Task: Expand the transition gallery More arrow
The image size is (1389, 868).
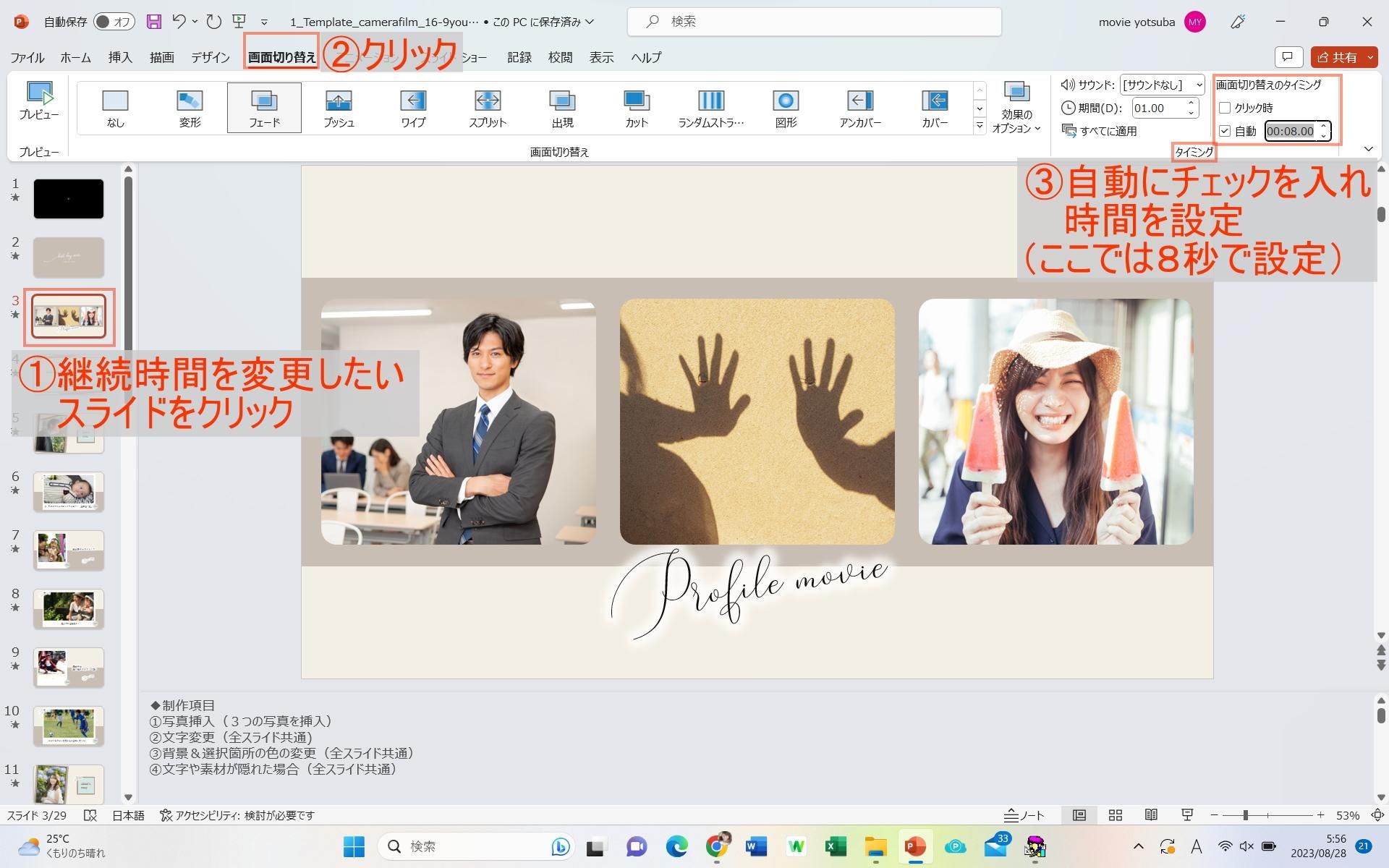Action: point(980,126)
